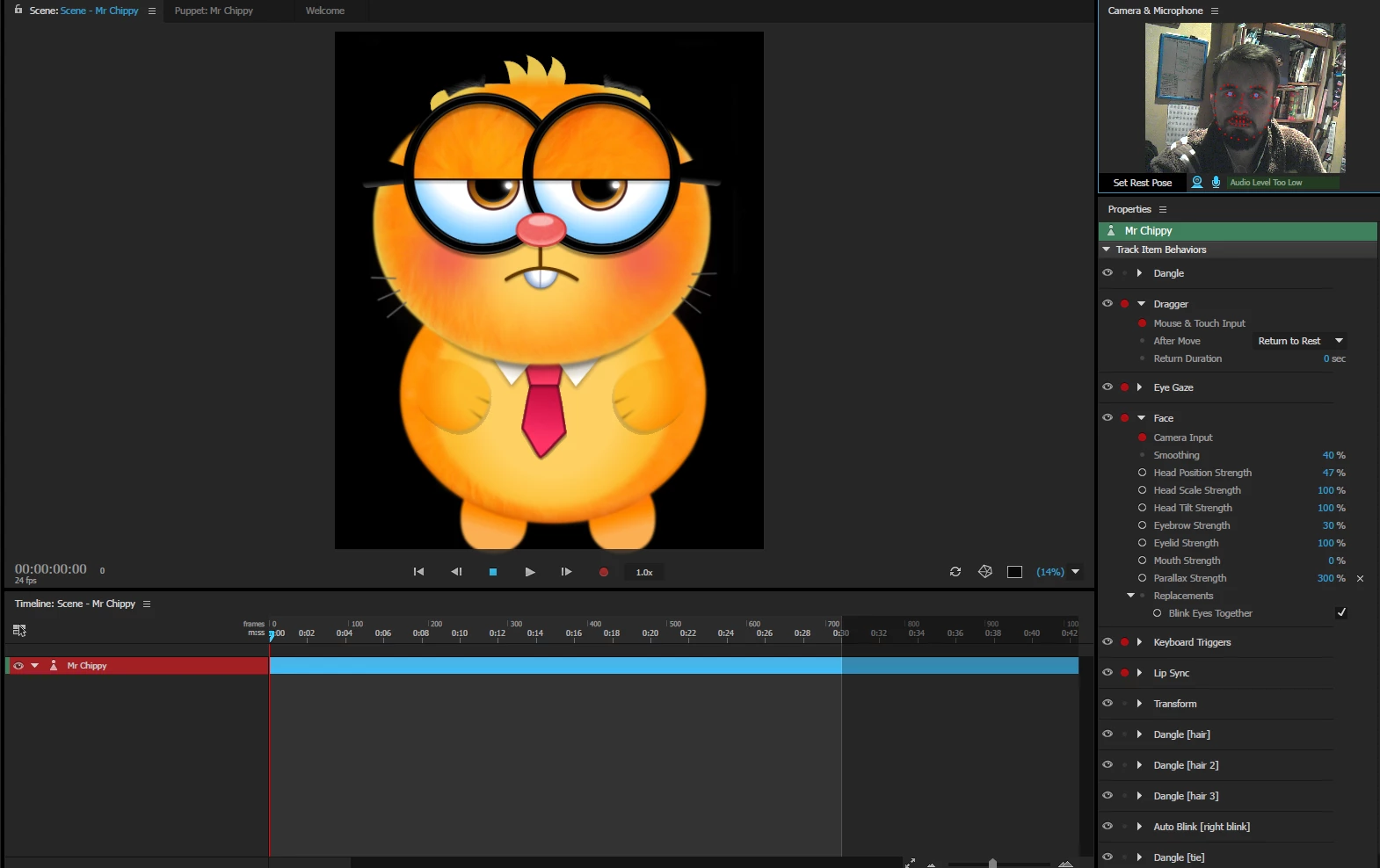This screenshot has height=868, width=1380.
Task: Expand the Eye Gaze behavior
Action: click(x=1139, y=387)
